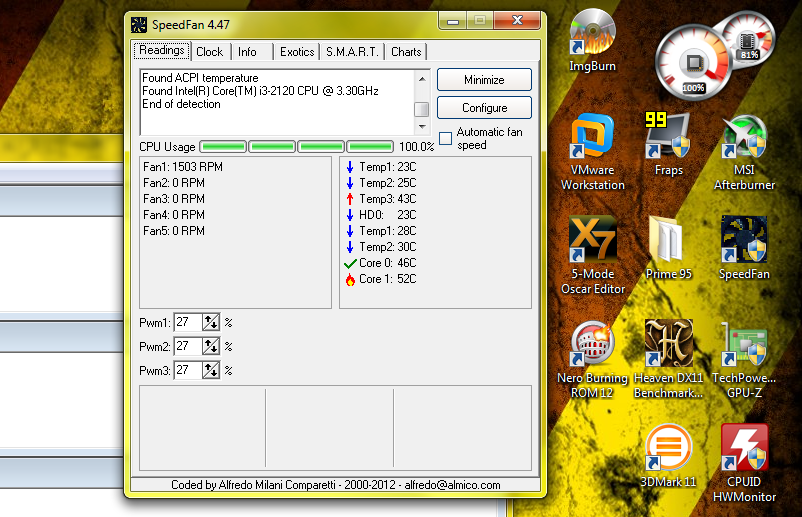
Task: Click the 'End of detection' log line
Action: 181,104
